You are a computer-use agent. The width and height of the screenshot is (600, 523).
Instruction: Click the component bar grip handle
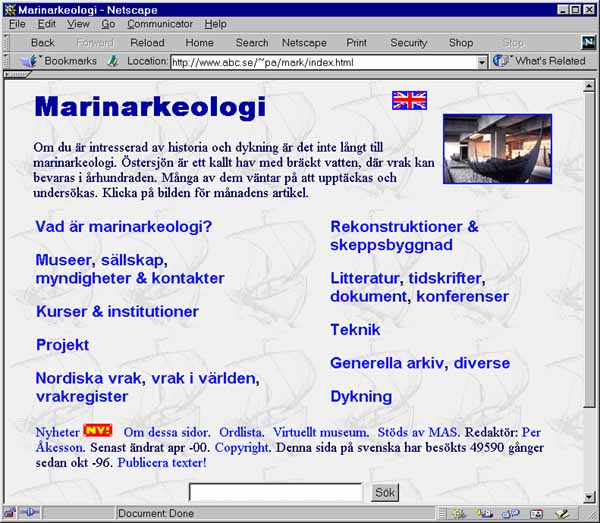[442, 513]
